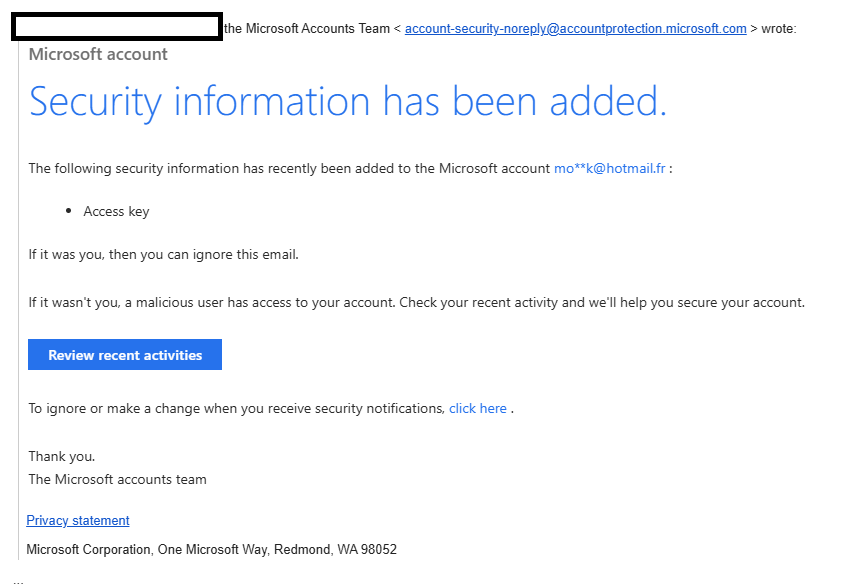
Task: Click 'If it was you' ignore sentence
Action: click(164, 255)
